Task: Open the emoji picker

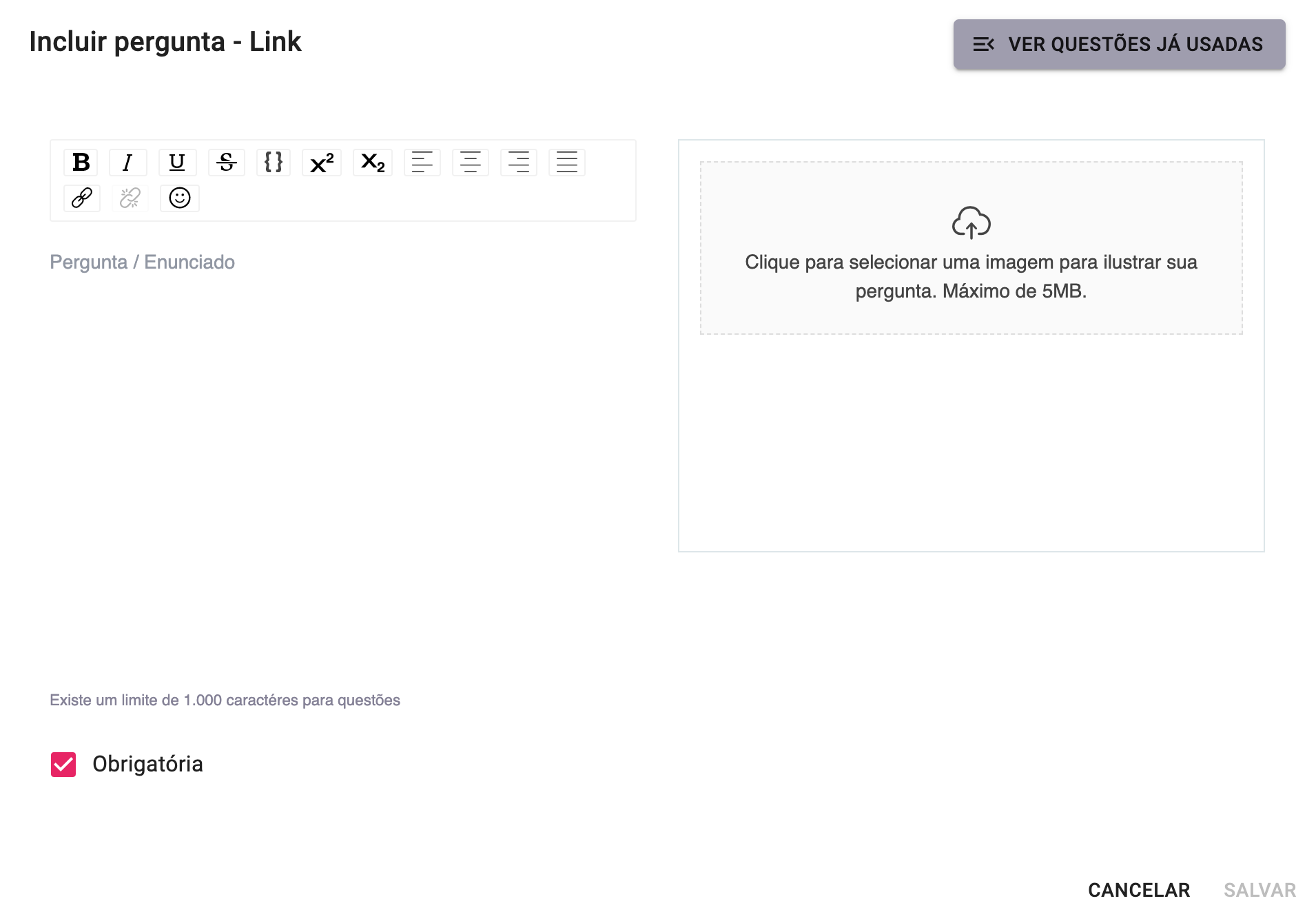Action: pyautogui.click(x=179, y=198)
